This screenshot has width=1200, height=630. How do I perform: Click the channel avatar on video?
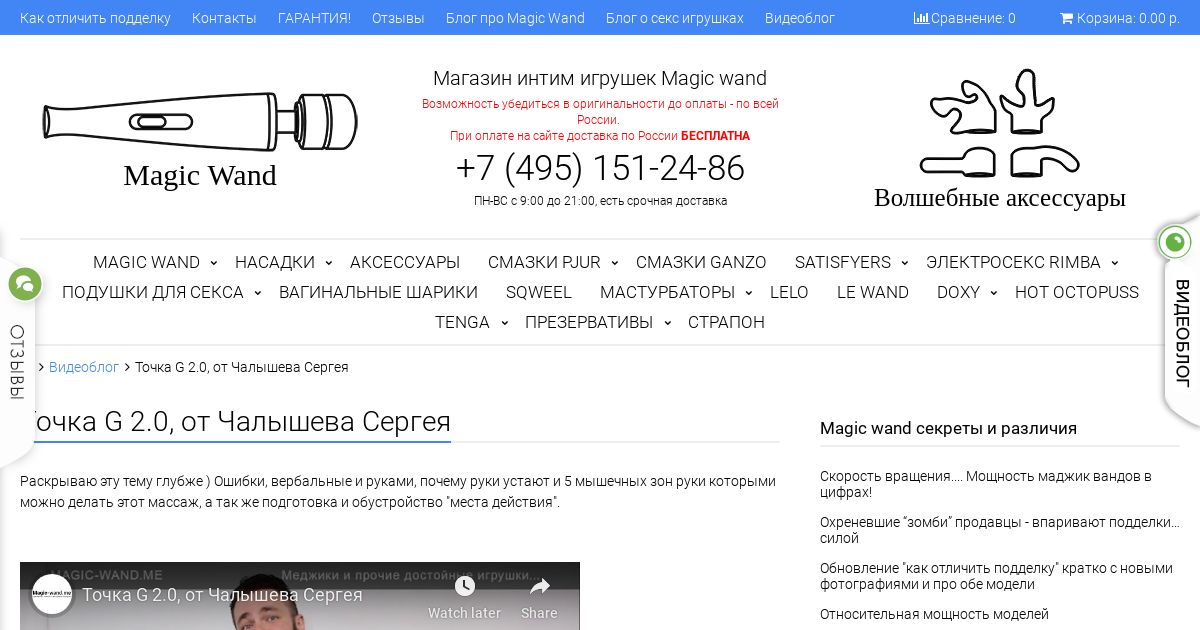coord(52,594)
